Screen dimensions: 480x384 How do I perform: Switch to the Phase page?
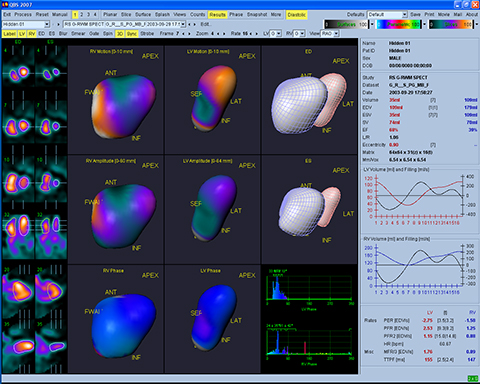click(236, 15)
